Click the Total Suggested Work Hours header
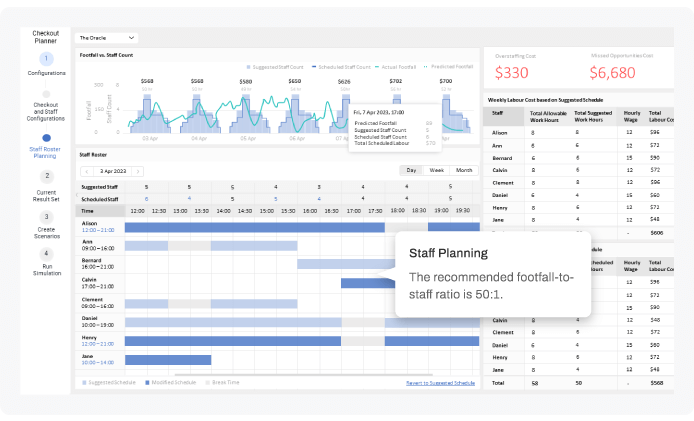This screenshot has width=694, height=421. [593, 116]
